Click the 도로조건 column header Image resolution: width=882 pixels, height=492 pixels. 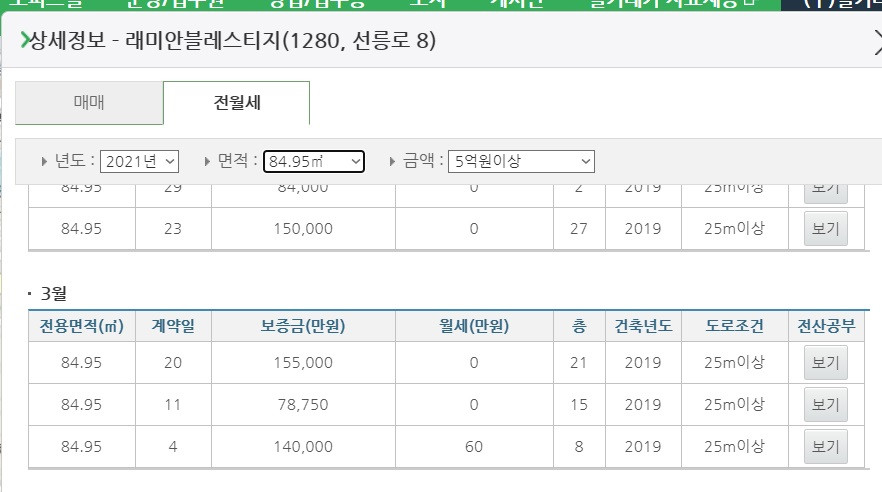click(734, 326)
